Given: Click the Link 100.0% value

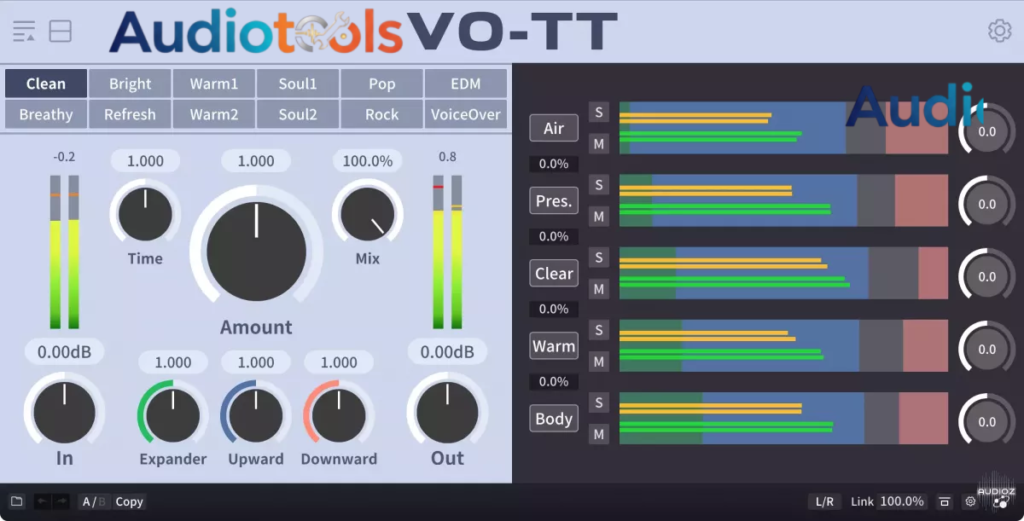Looking at the screenshot, I should [902, 501].
